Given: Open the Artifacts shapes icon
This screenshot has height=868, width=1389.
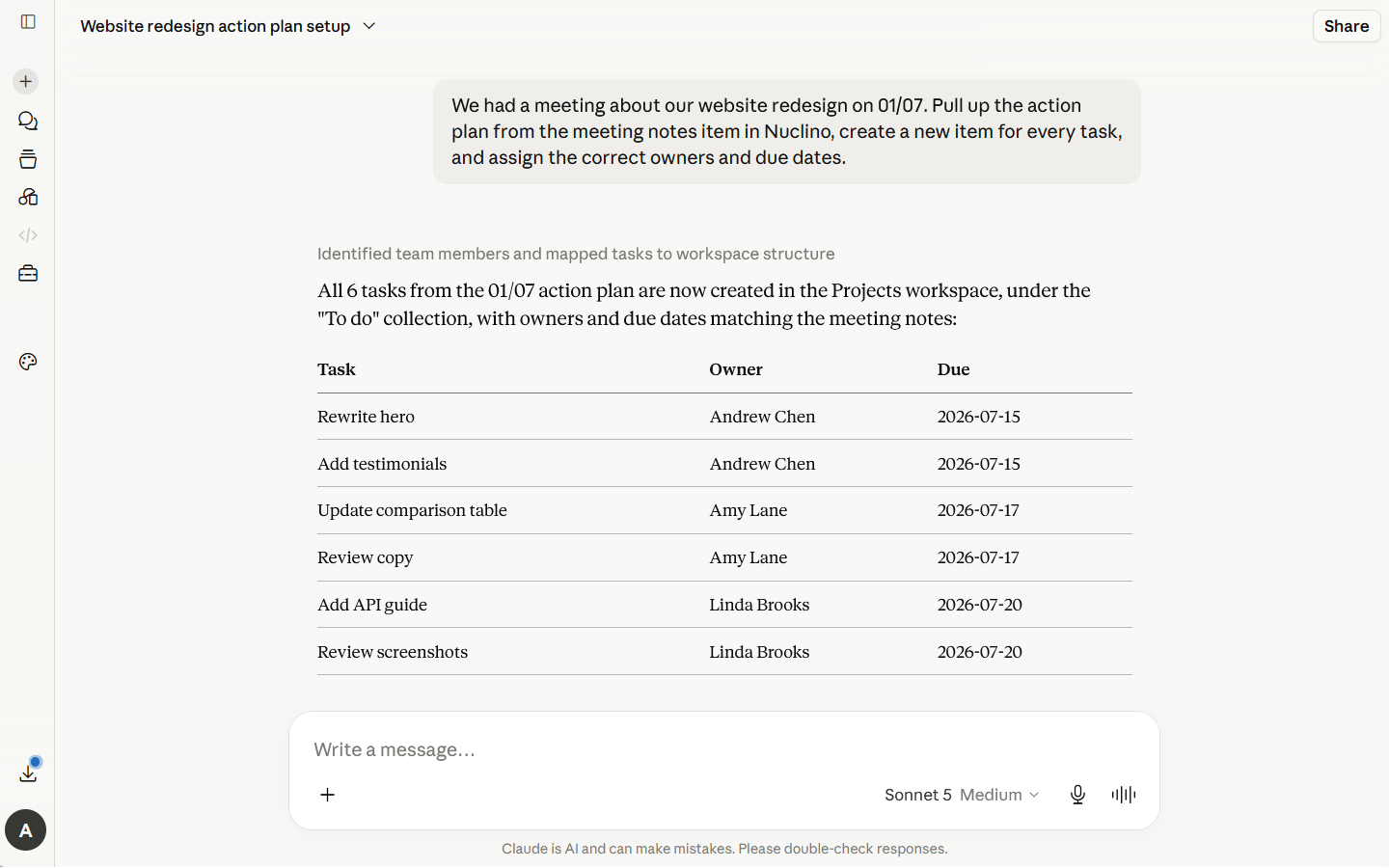Looking at the screenshot, I should click(x=28, y=197).
